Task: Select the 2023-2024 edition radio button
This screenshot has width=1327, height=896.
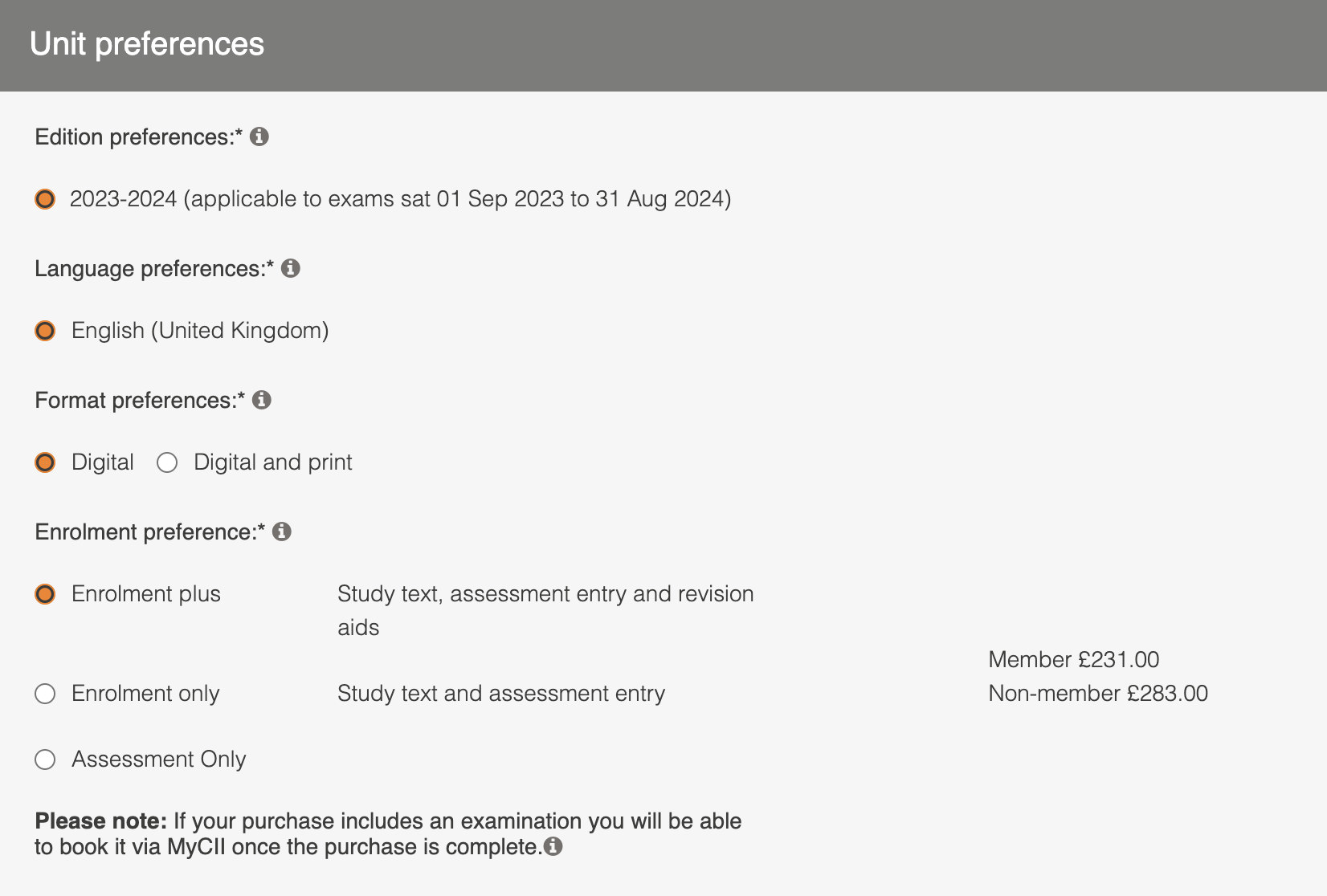Action: pos(44,198)
